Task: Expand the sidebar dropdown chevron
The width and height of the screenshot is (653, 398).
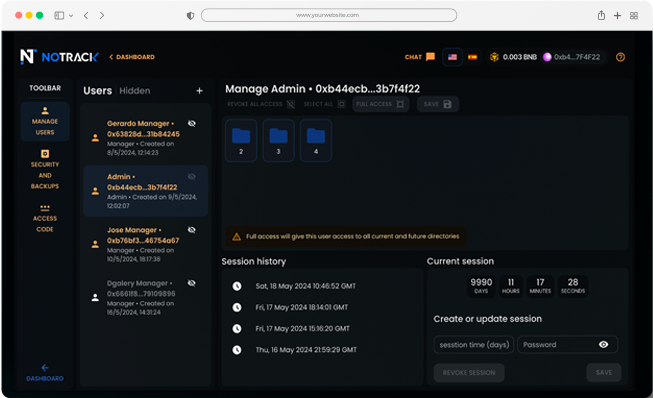Action: click(x=71, y=16)
